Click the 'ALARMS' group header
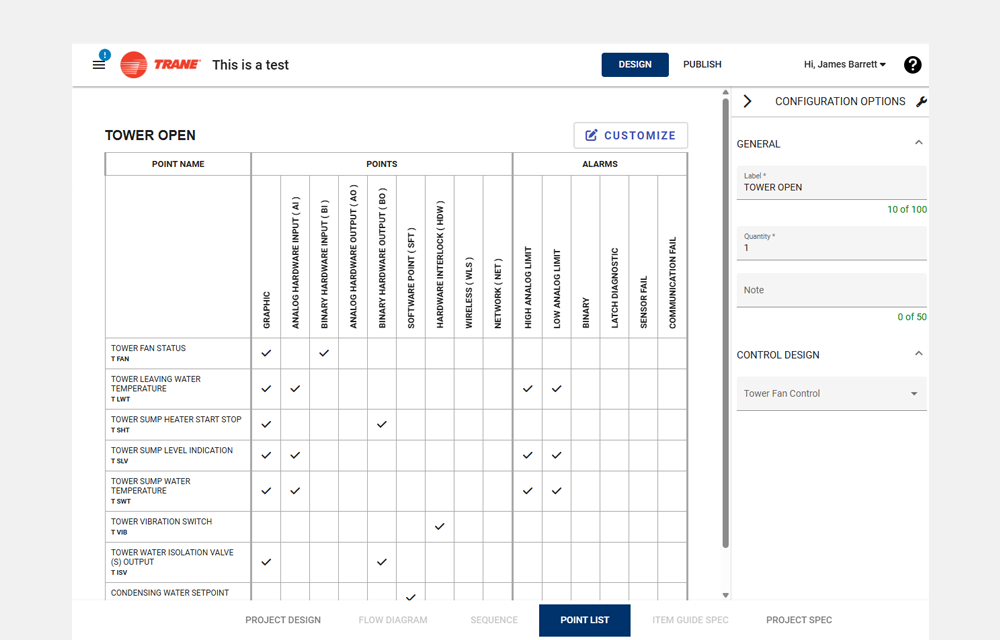Viewport: 1000px width, 640px height. pyautogui.click(x=599, y=164)
